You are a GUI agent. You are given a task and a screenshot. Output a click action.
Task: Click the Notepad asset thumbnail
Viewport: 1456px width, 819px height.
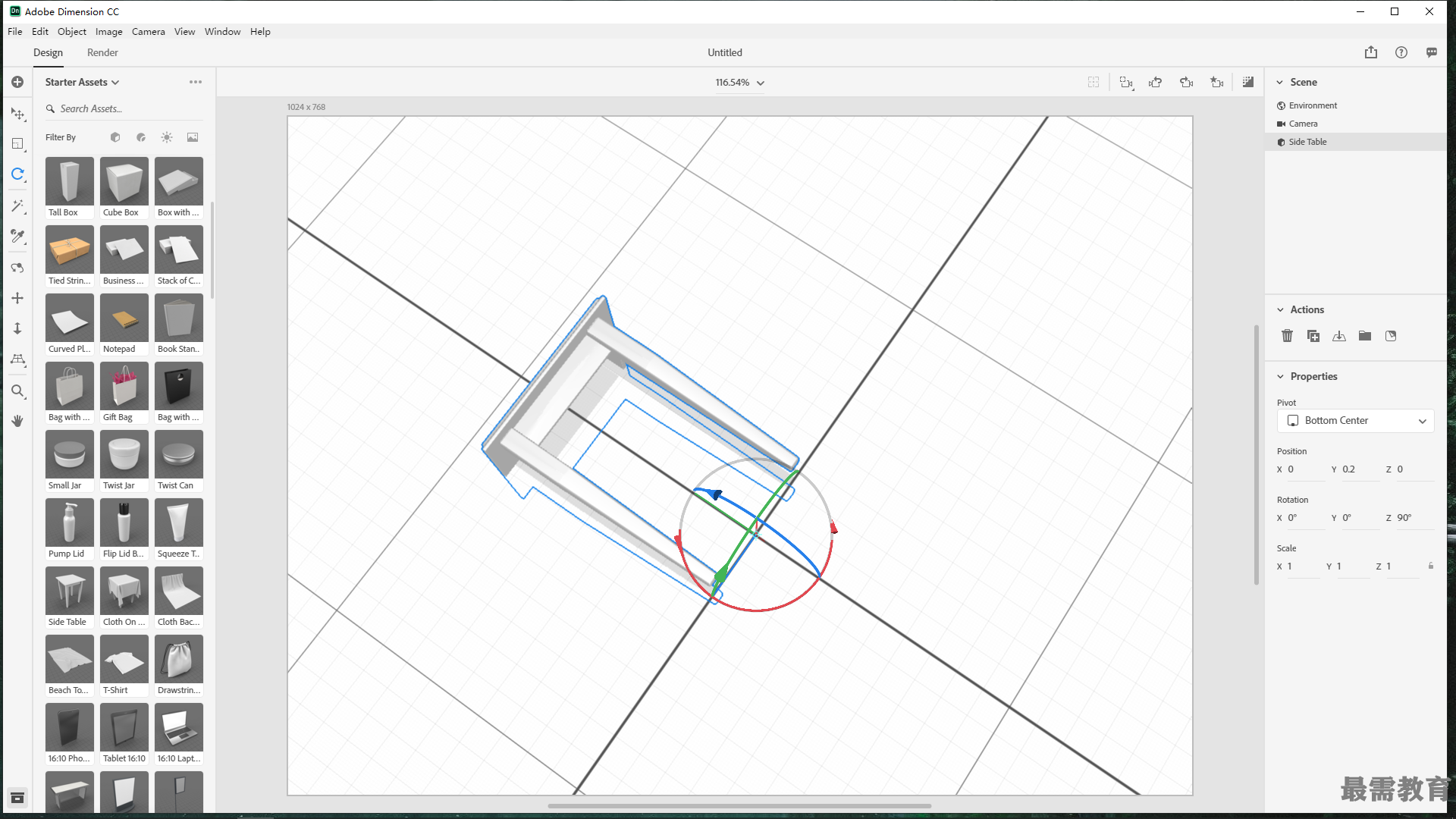(x=124, y=318)
